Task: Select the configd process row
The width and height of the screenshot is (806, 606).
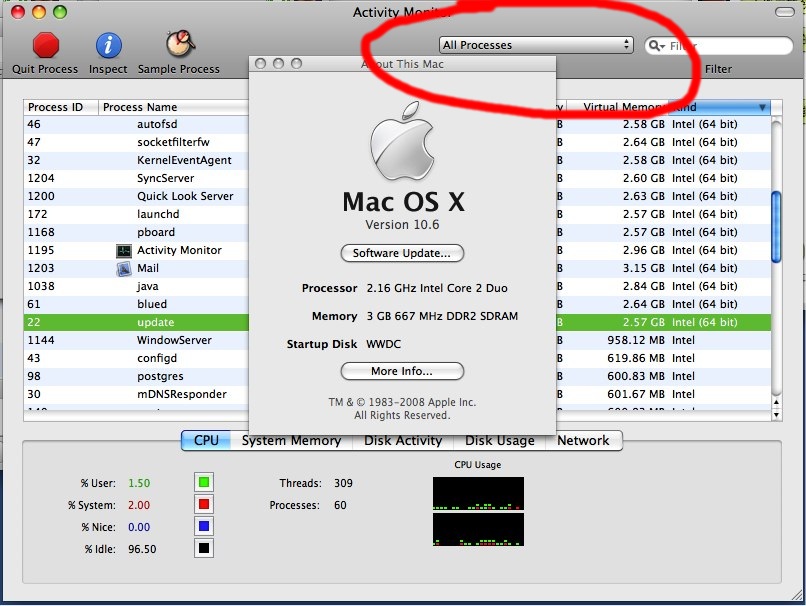Action: [x=397, y=358]
